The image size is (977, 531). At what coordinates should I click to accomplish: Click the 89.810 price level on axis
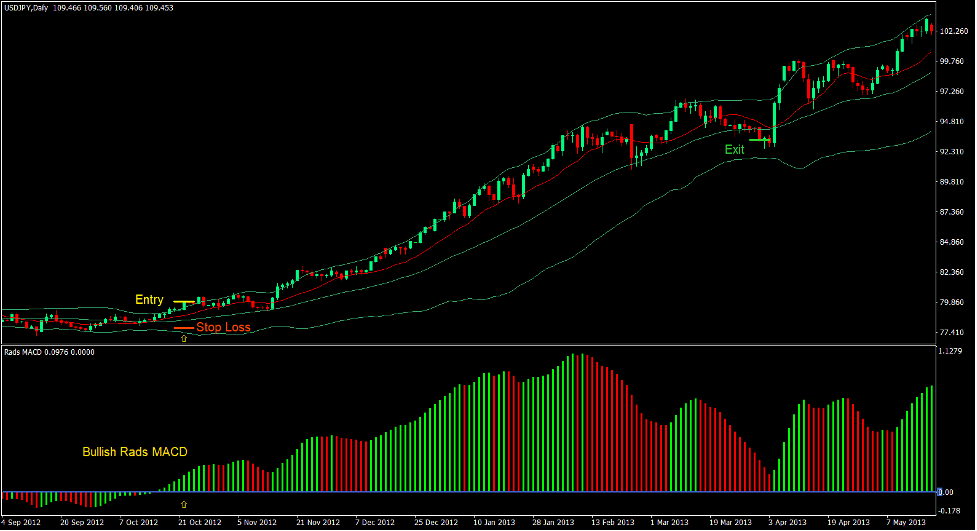coord(953,182)
